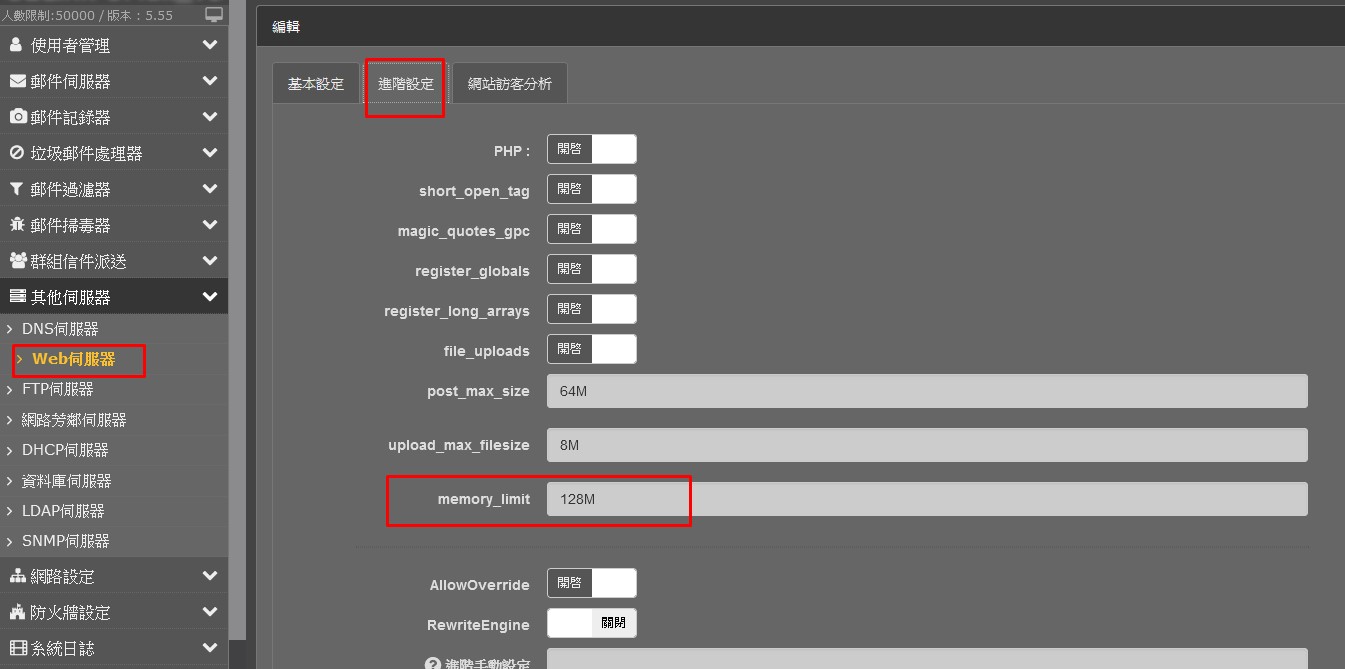
Task: Expand the 網路設定 menu chevron
Action: pos(209,576)
